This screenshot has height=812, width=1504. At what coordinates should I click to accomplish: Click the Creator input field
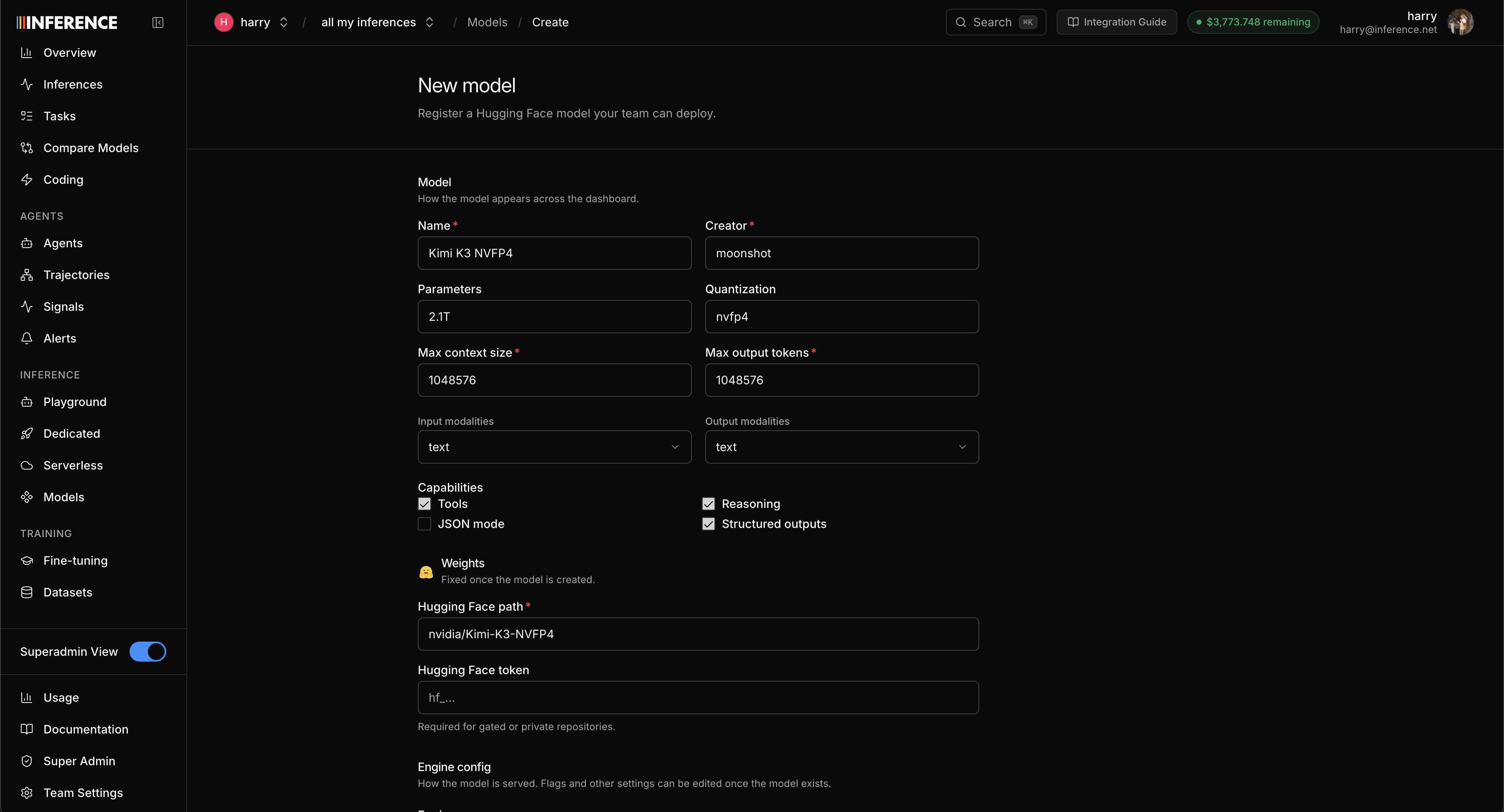click(841, 253)
